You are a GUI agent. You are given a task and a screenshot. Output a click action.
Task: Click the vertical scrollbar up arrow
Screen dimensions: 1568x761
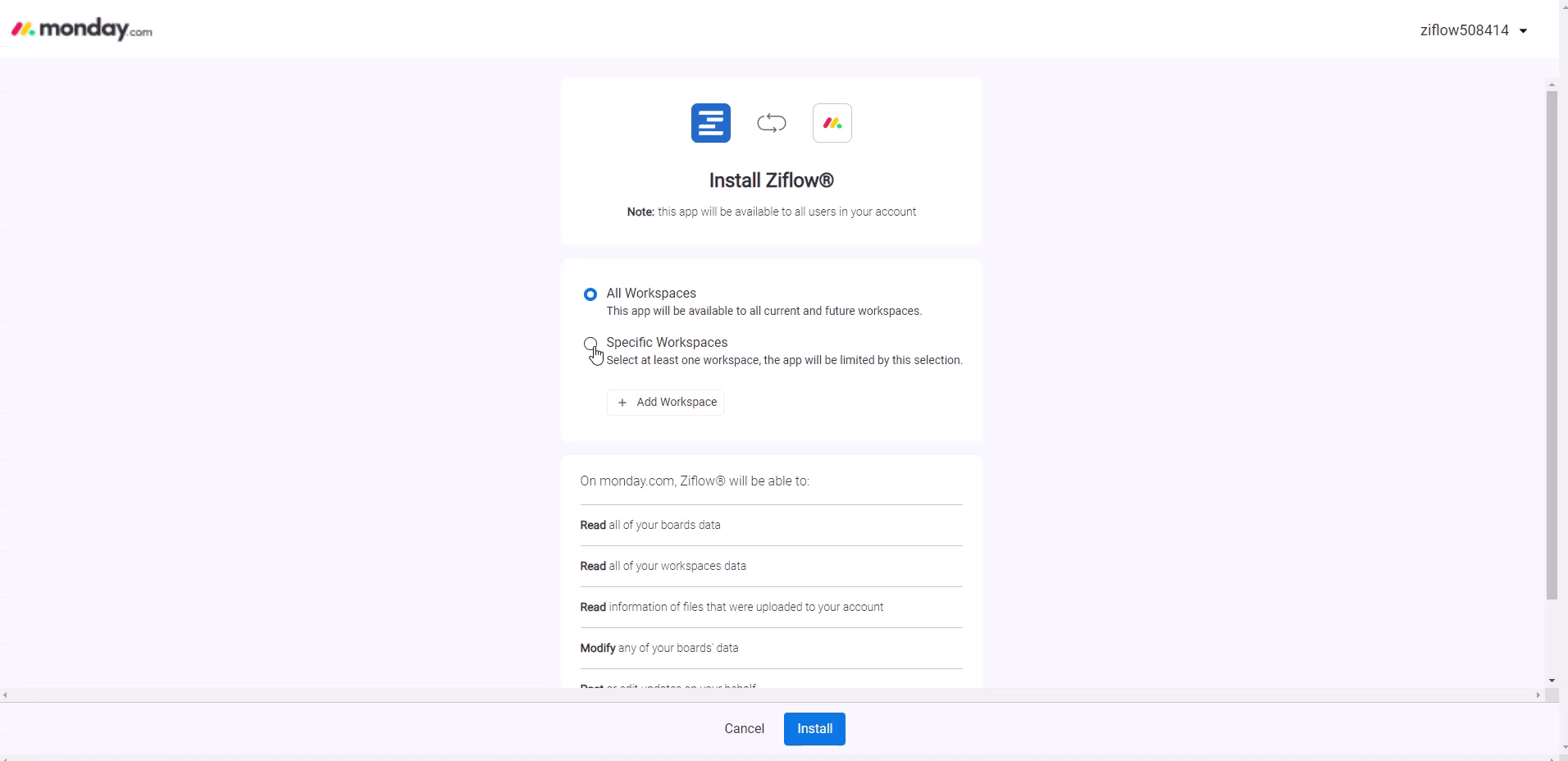pyautogui.click(x=1552, y=84)
